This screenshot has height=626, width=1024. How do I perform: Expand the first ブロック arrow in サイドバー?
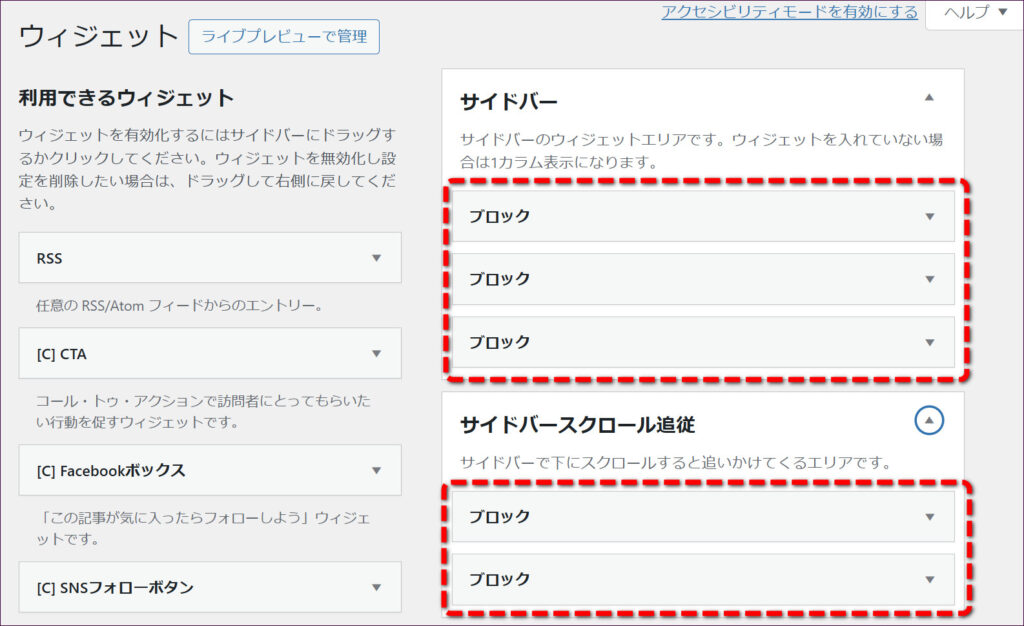coord(929,216)
